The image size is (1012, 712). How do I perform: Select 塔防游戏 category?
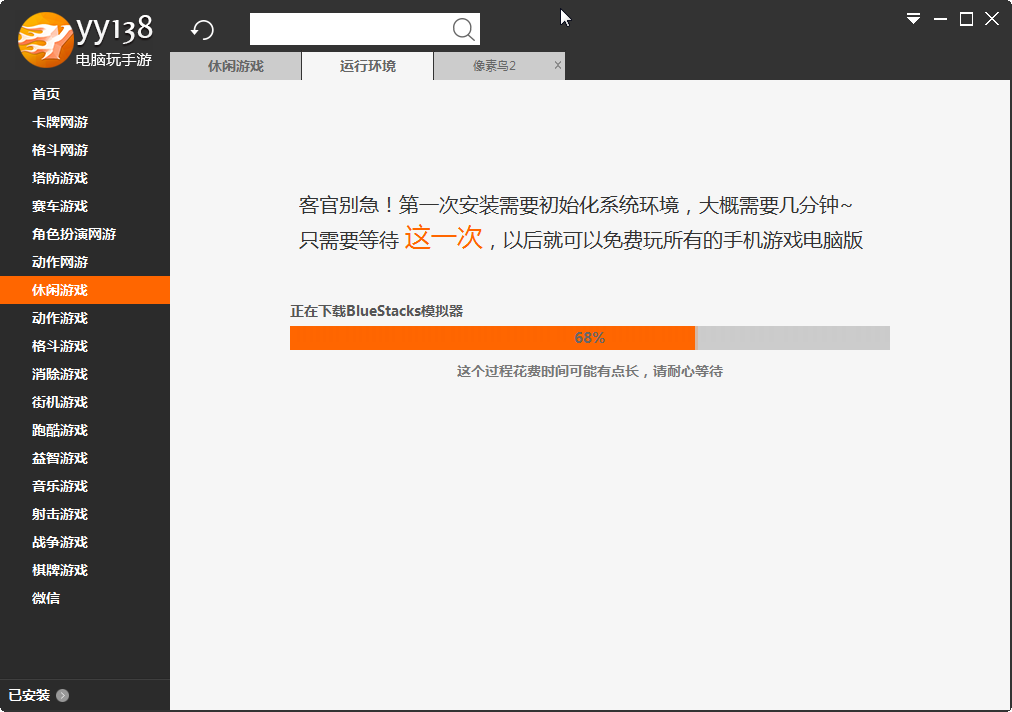point(85,178)
